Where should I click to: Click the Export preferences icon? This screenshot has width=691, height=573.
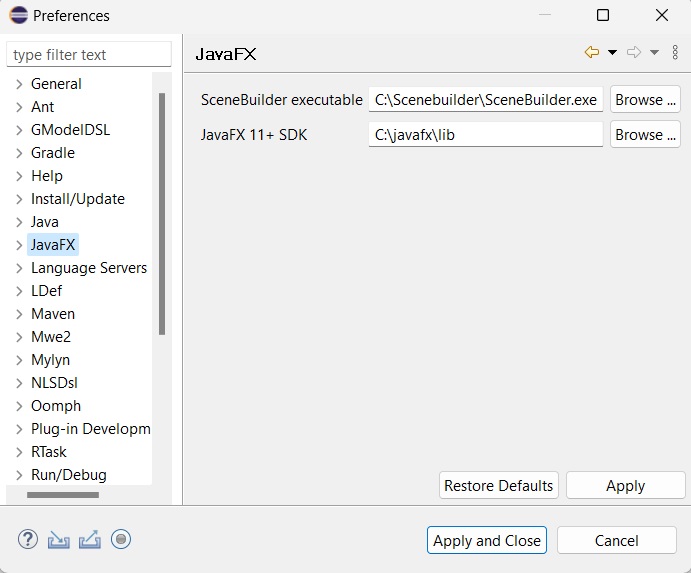pos(90,540)
